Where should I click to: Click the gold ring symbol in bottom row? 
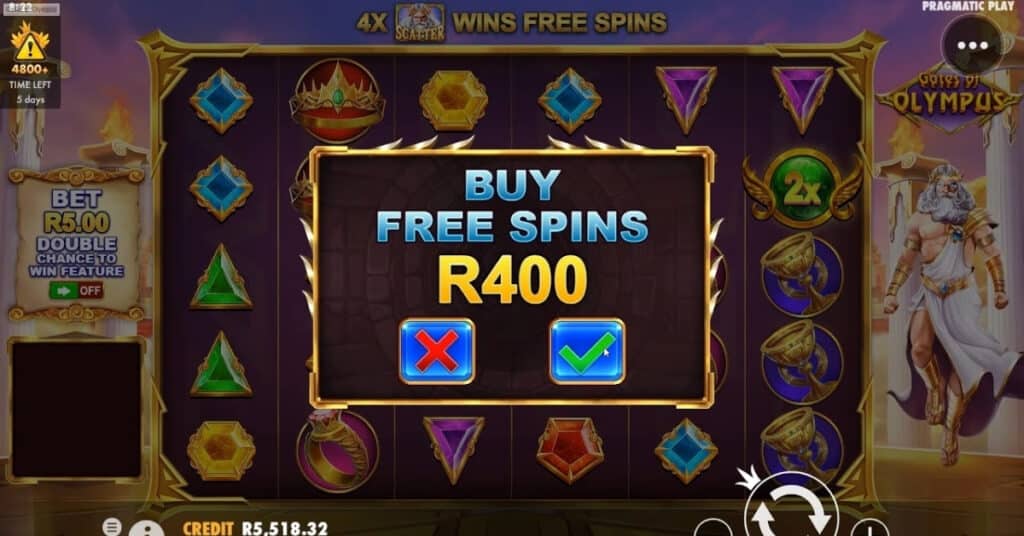click(337, 450)
